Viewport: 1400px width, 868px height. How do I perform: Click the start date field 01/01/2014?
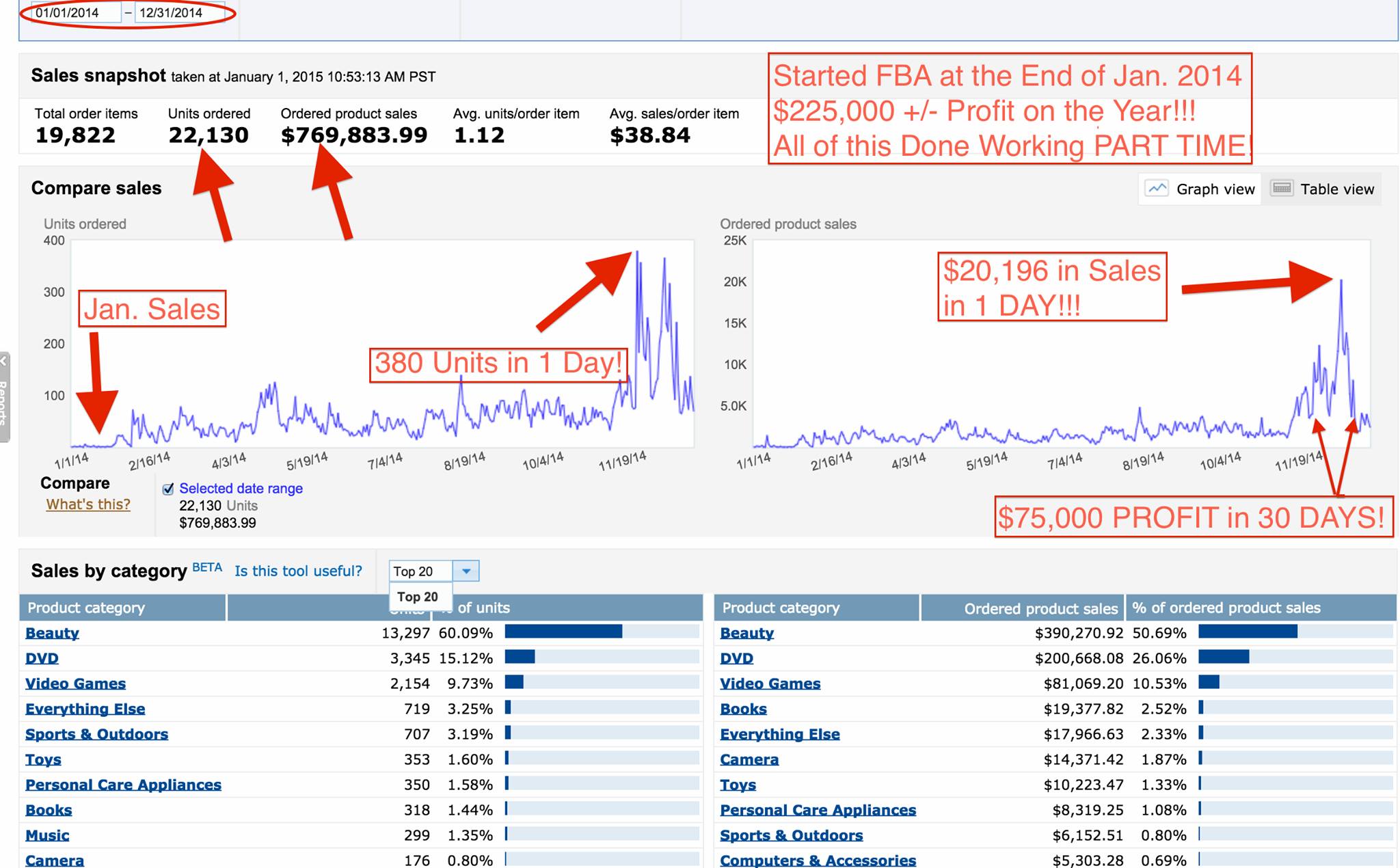[x=75, y=13]
